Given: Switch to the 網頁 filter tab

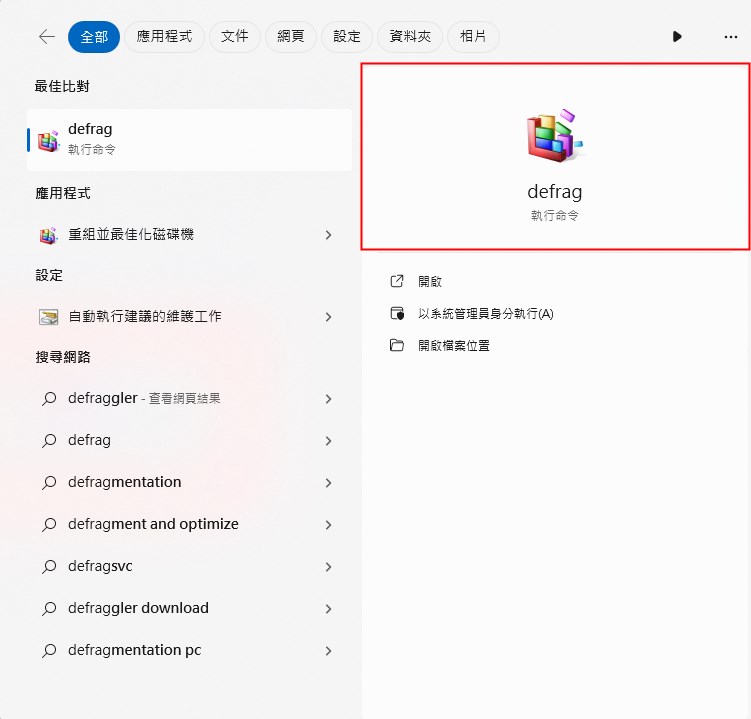Looking at the screenshot, I should [291, 36].
